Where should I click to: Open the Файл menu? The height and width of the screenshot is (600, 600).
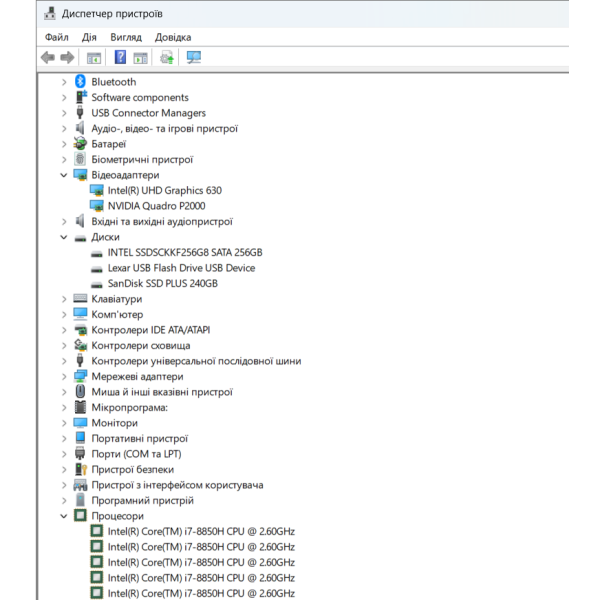coord(57,37)
